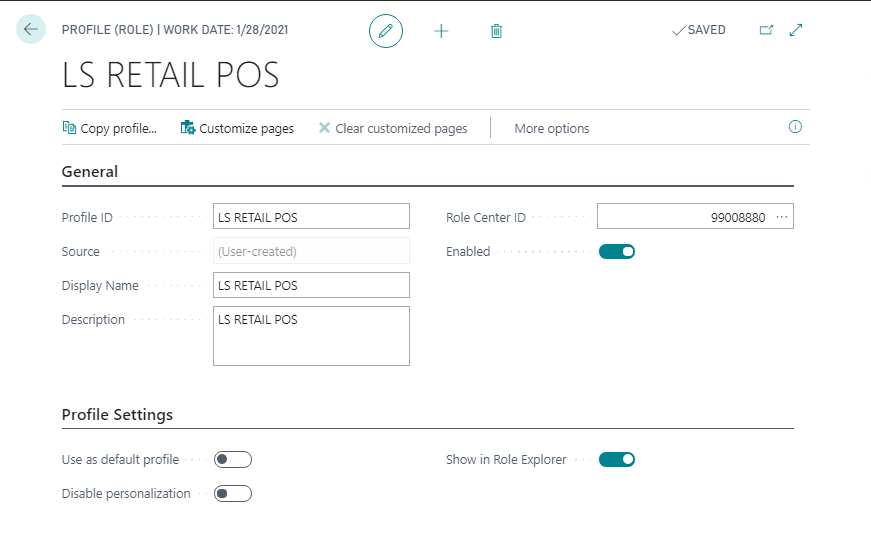Turn on Disable personalization switch
871x542 pixels.
(x=233, y=493)
